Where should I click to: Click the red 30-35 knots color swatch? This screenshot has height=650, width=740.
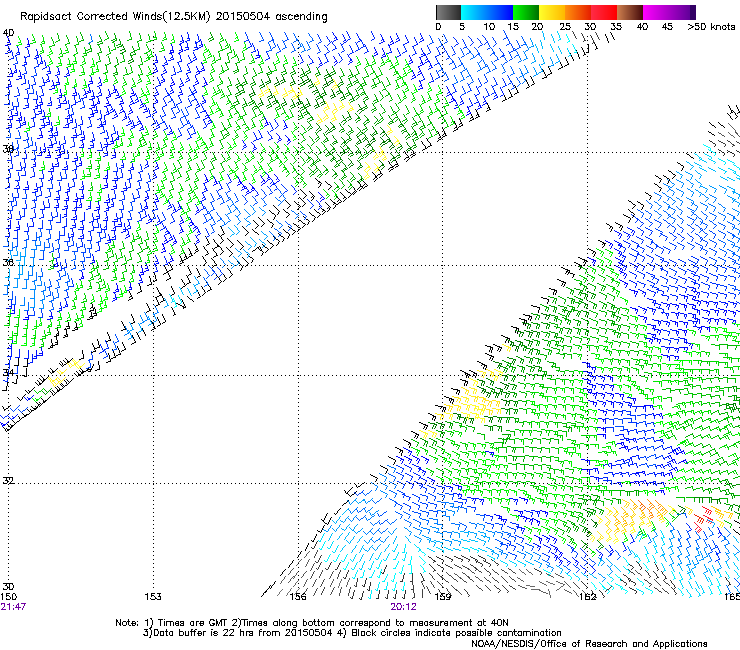(x=604, y=12)
